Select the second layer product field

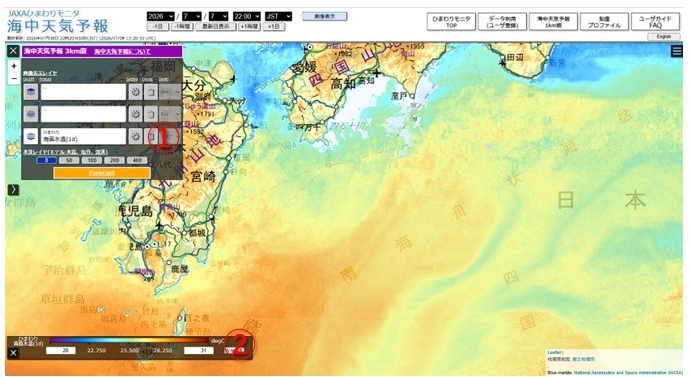pos(83,114)
